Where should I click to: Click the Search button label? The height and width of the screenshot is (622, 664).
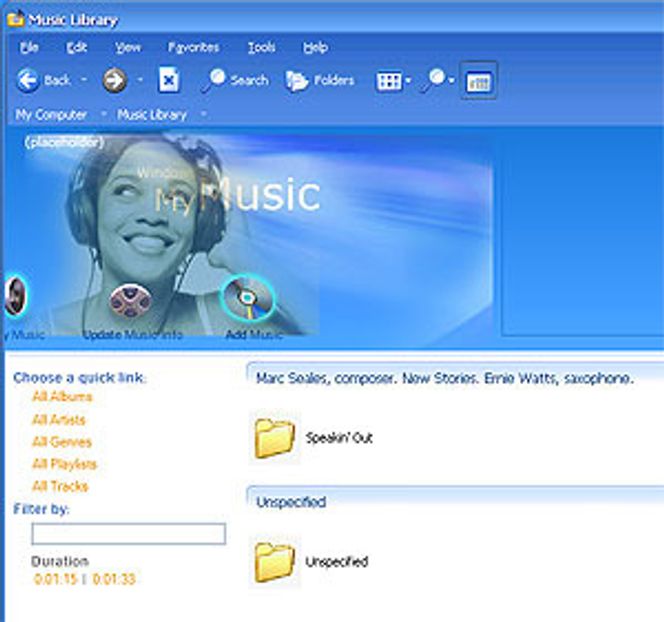[x=250, y=80]
